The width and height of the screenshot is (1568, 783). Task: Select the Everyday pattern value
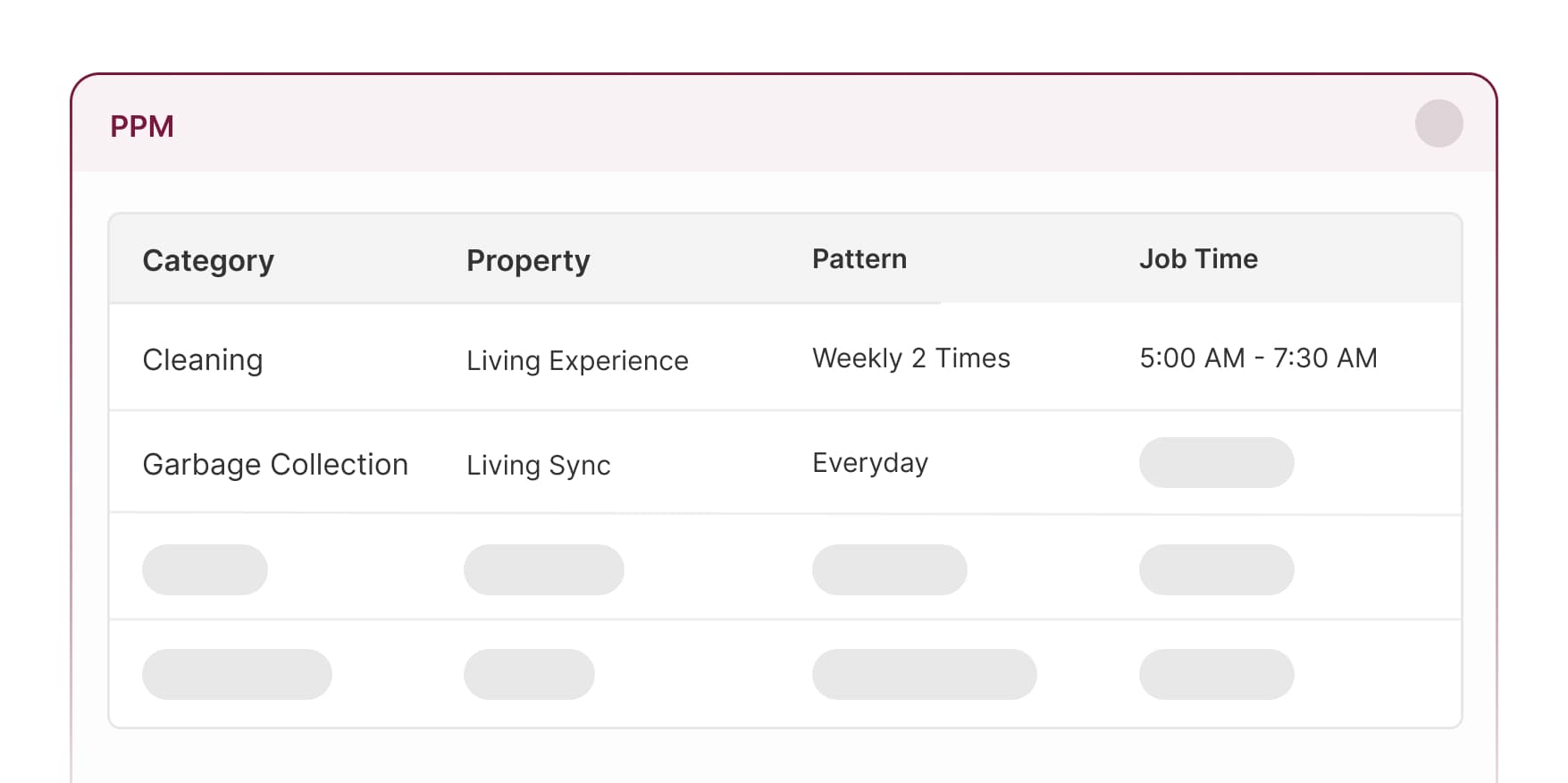pos(869,462)
